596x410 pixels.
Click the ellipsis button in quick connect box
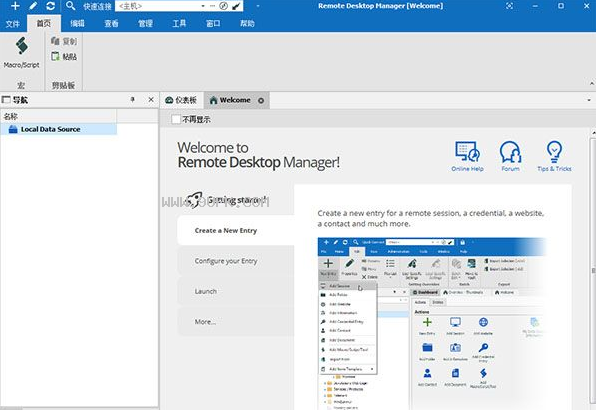pos(212,6)
